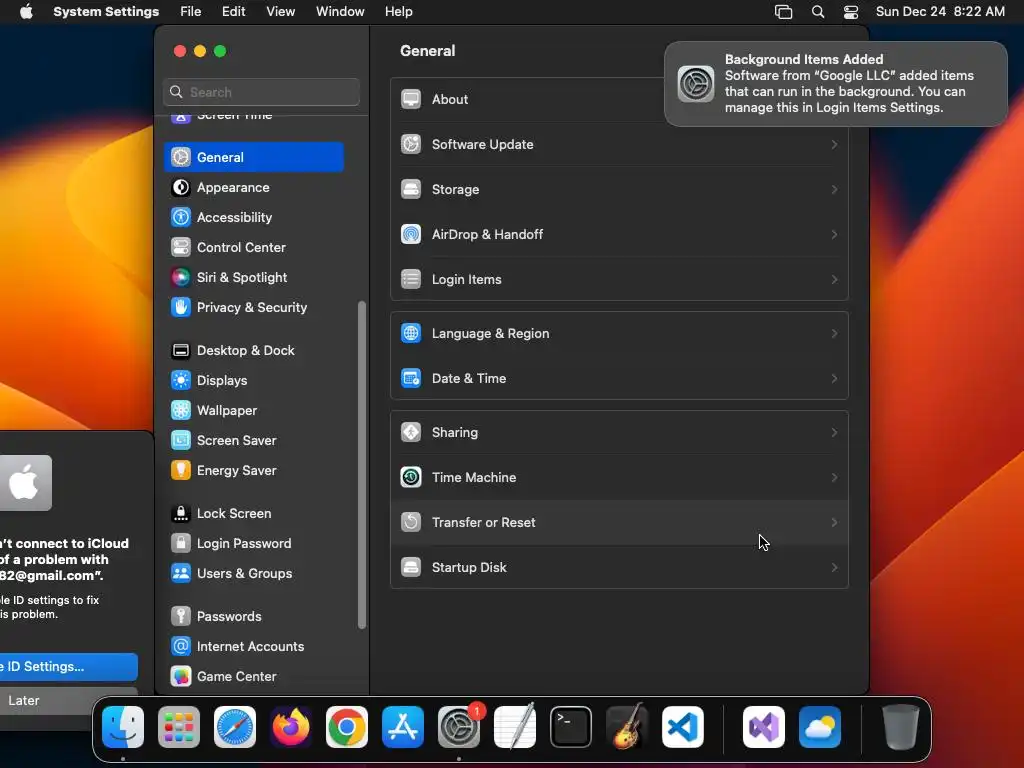Open the Help menu
Image resolution: width=1024 pixels, height=768 pixels.
[398, 12]
